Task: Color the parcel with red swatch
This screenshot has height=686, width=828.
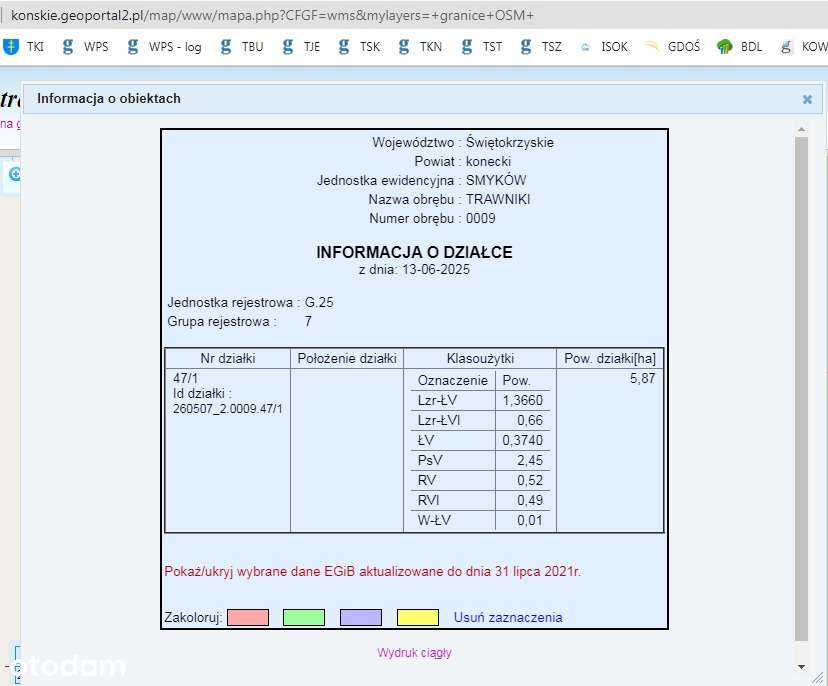Action: (248, 617)
